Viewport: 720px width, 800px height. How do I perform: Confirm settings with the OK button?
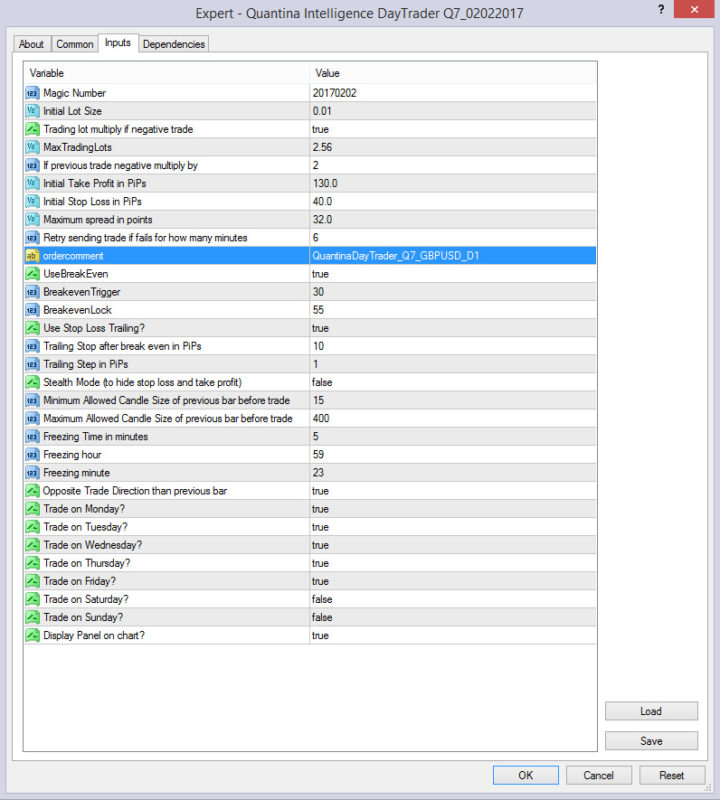click(x=526, y=776)
